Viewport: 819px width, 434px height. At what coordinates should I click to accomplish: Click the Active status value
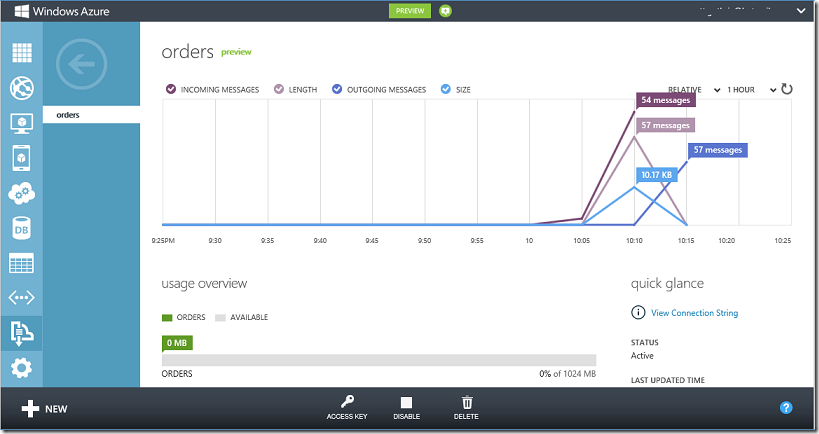click(x=642, y=356)
